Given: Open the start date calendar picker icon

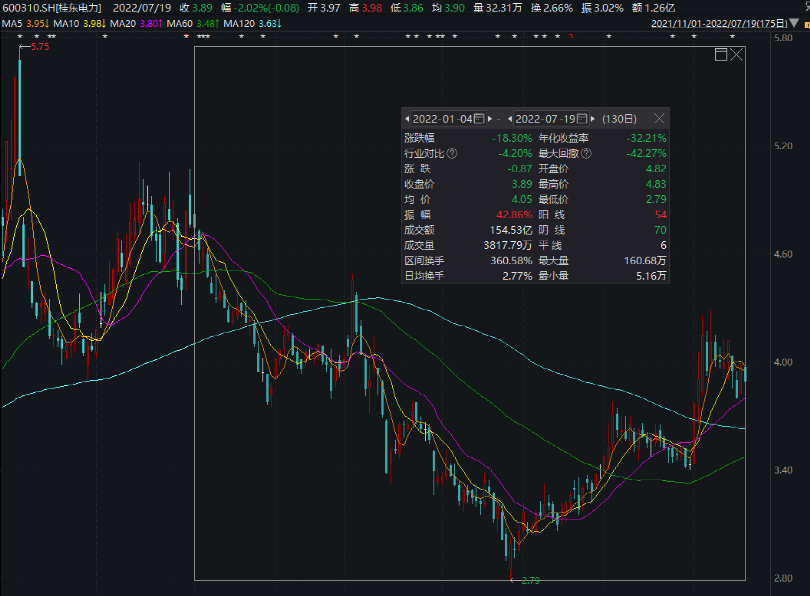Looking at the screenshot, I should pos(479,118).
